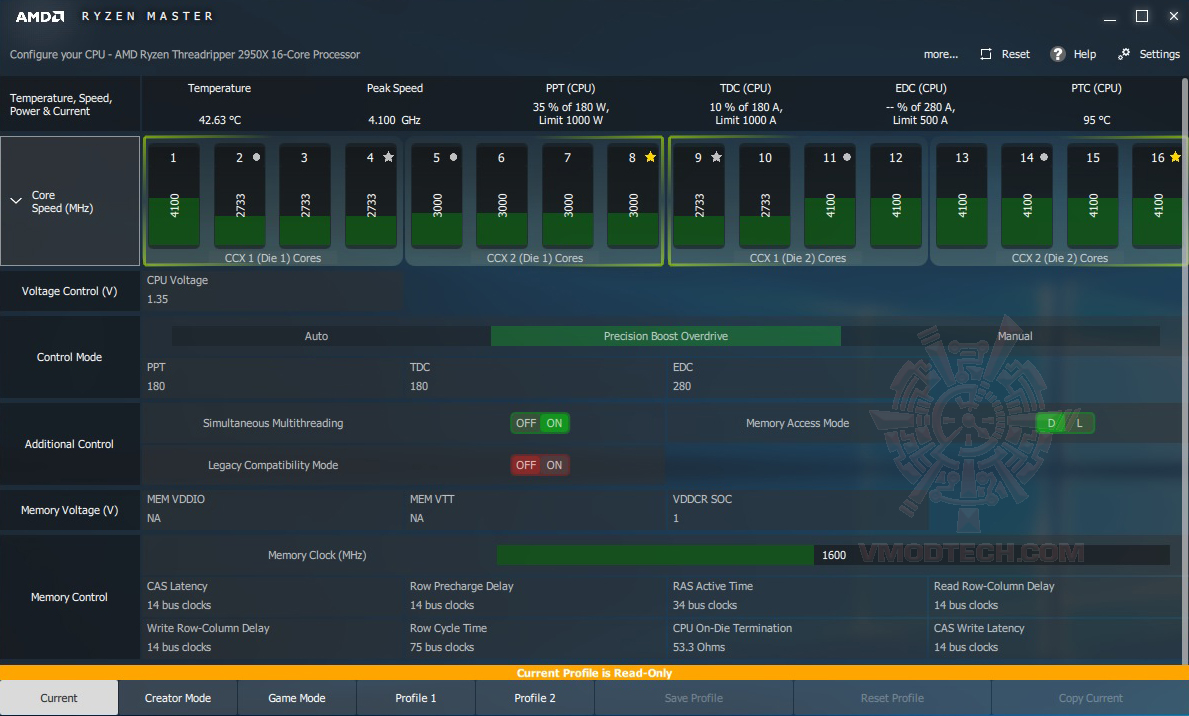Viewport: 1189px width, 716px height.
Task: Click the Help text link
Action: click(x=1084, y=54)
